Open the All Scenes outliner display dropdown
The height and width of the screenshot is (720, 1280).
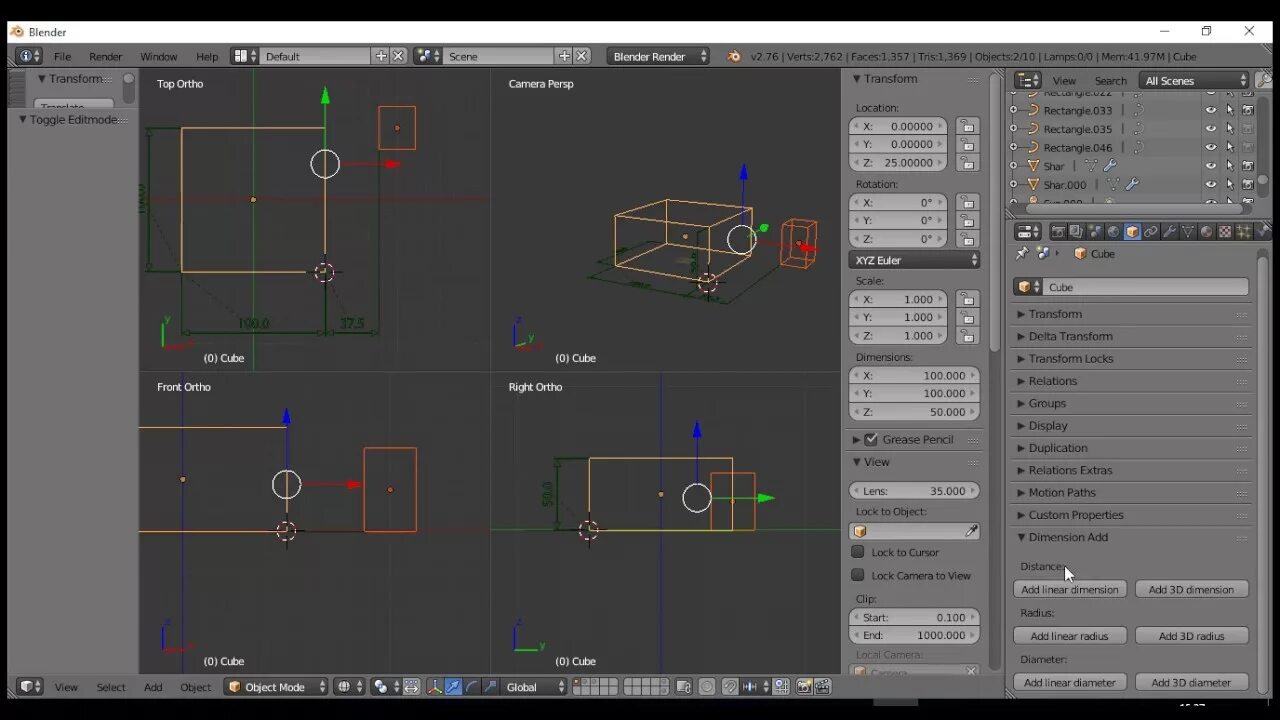[1196, 81]
